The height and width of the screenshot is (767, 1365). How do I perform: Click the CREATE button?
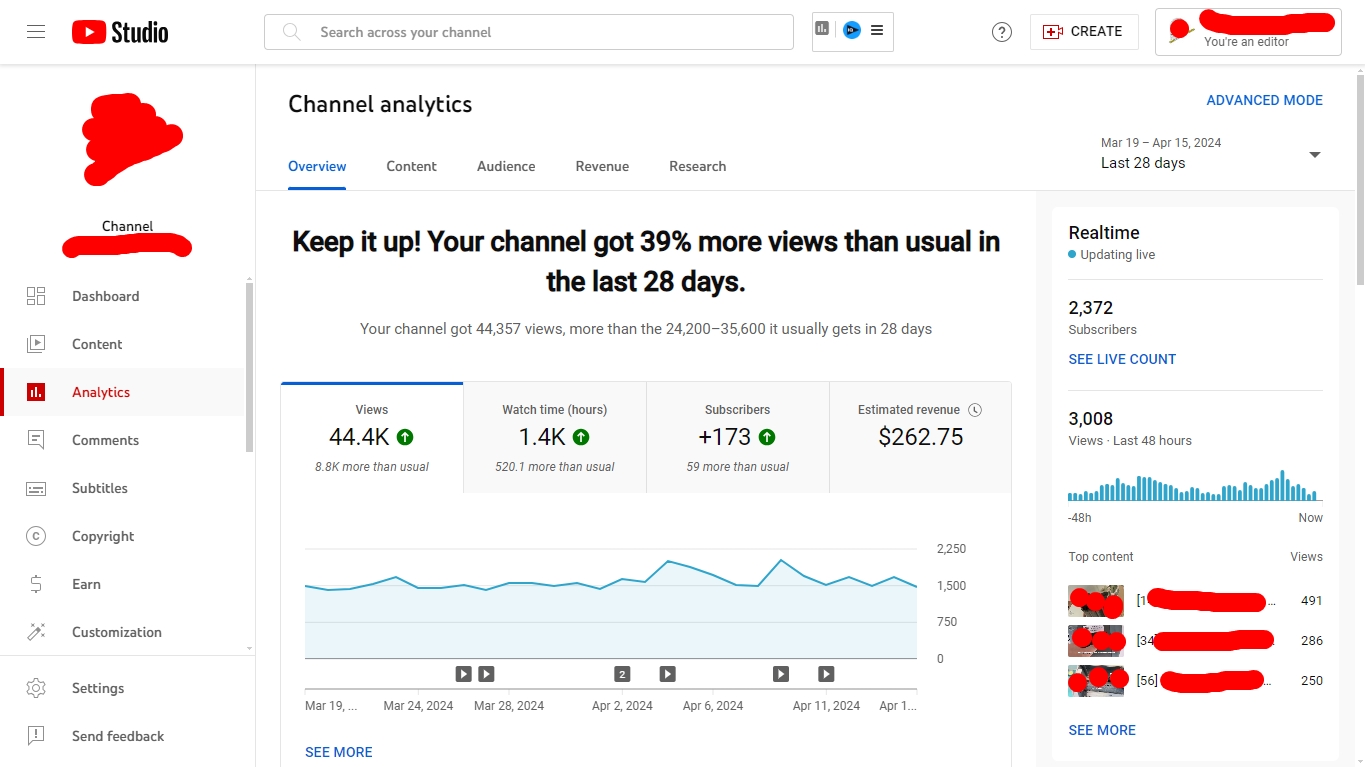1083,32
